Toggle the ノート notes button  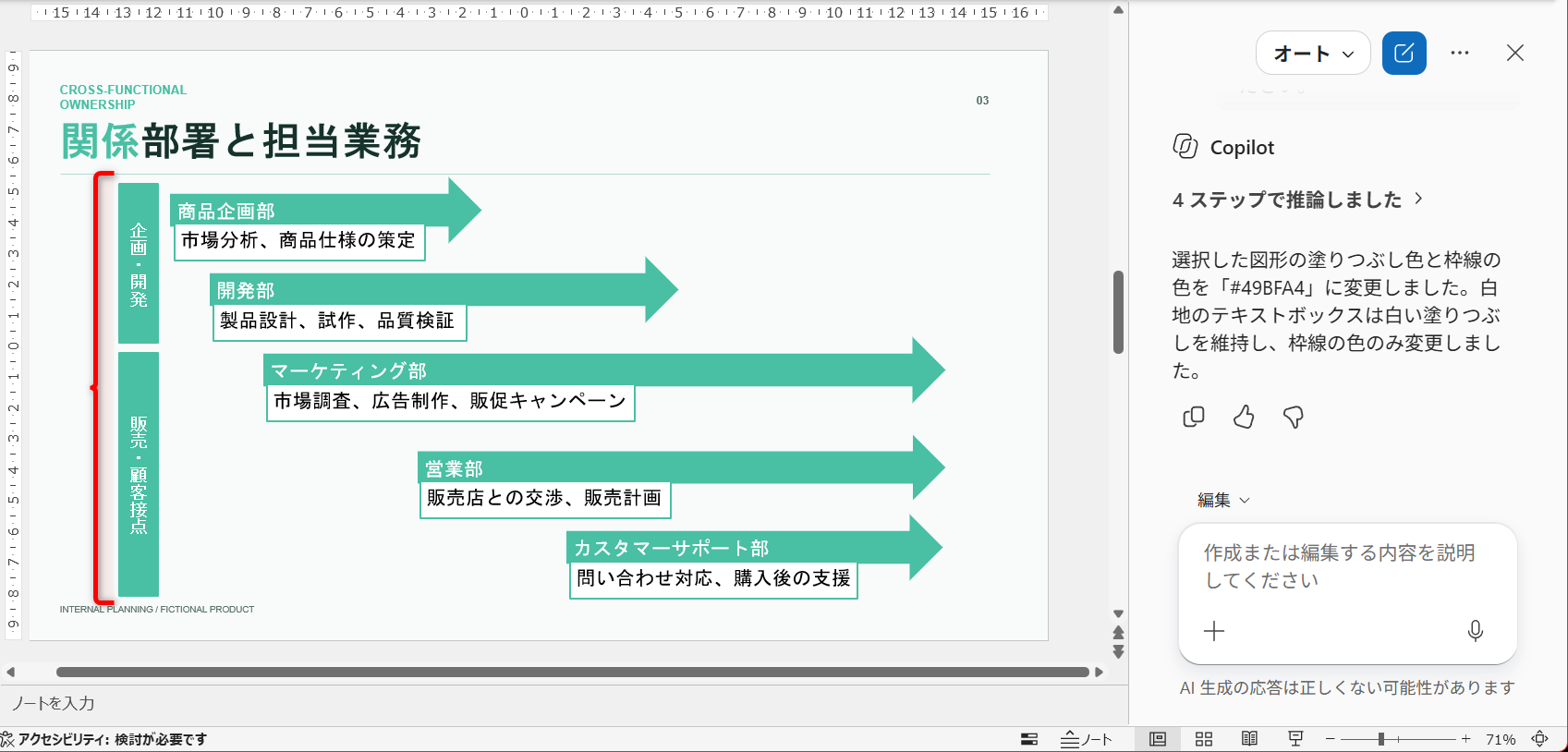click(1086, 739)
